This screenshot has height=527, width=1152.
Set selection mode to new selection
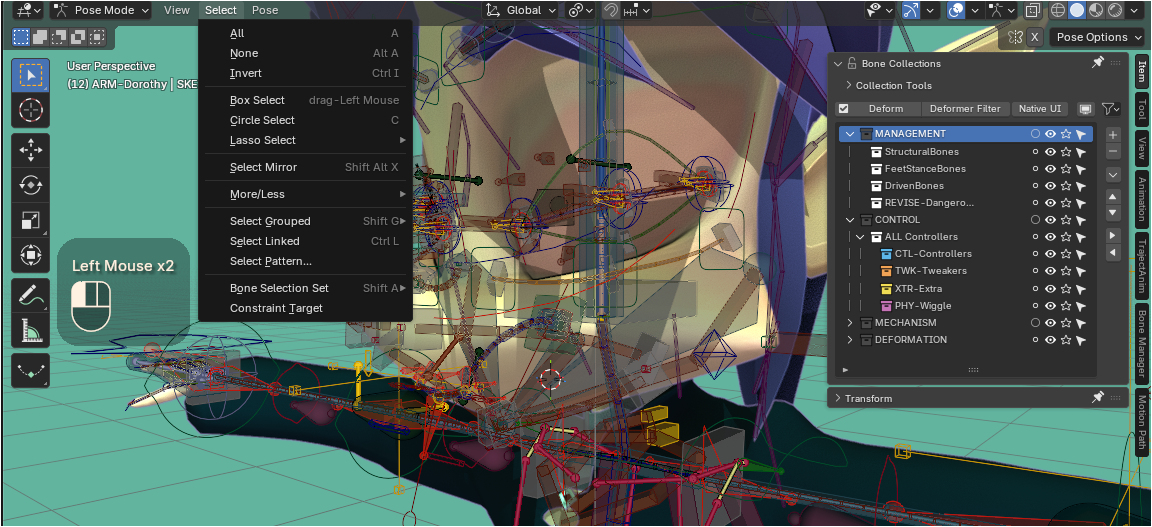(21, 37)
